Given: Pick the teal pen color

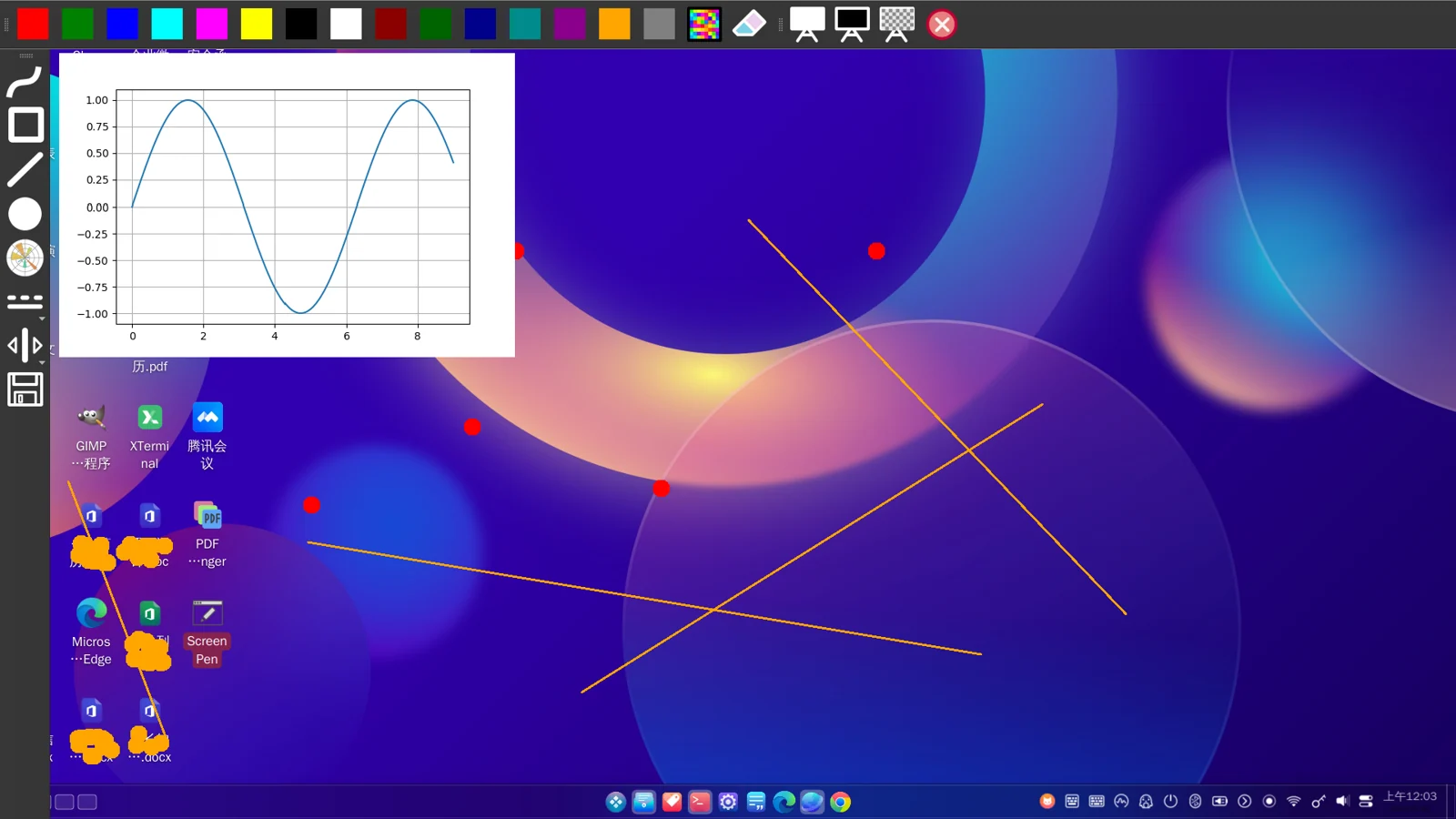Looking at the screenshot, I should point(525,24).
